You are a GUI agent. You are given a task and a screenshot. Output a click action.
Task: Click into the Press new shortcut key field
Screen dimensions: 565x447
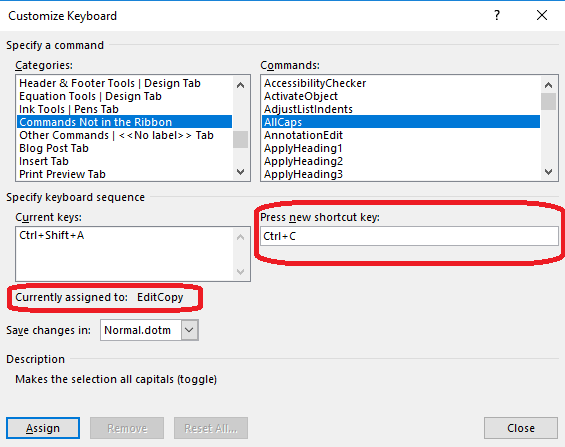pyautogui.click(x=409, y=236)
